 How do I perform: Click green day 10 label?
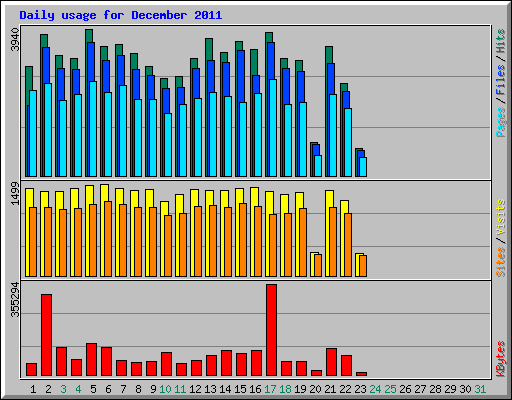[x=165, y=389]
